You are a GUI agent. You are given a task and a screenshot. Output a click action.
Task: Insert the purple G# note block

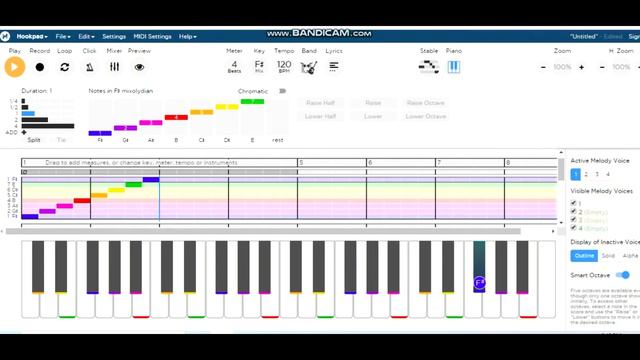[x=125, y=128]
